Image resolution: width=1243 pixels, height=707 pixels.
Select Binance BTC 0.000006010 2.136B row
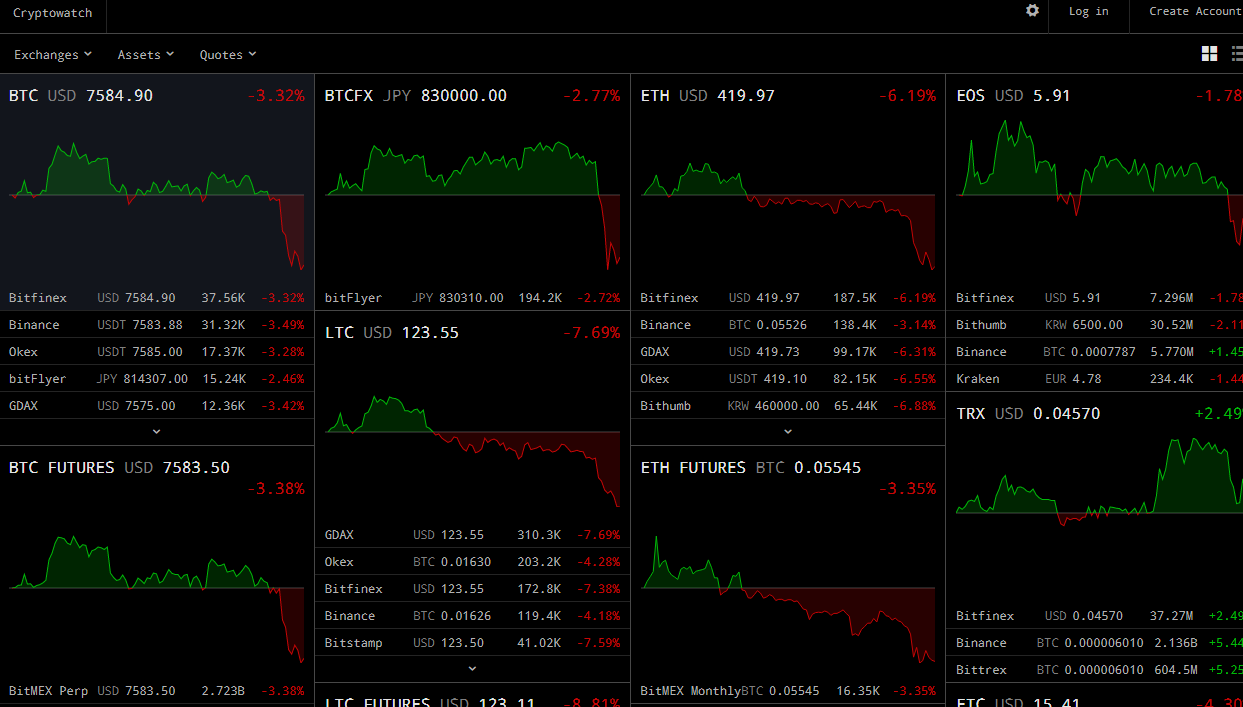pyautogui.click(x=1095, y=643)
